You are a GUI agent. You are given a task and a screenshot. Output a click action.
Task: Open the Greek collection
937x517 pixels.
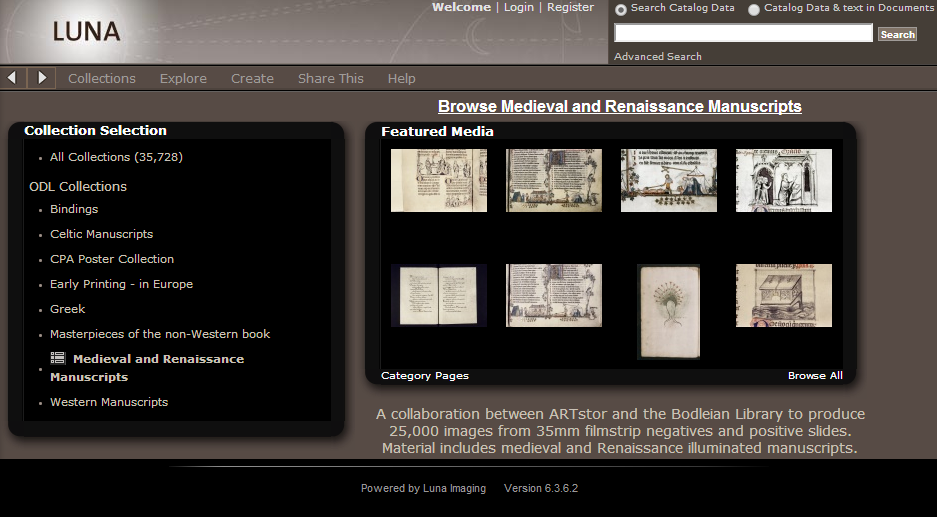coord(68,309)
